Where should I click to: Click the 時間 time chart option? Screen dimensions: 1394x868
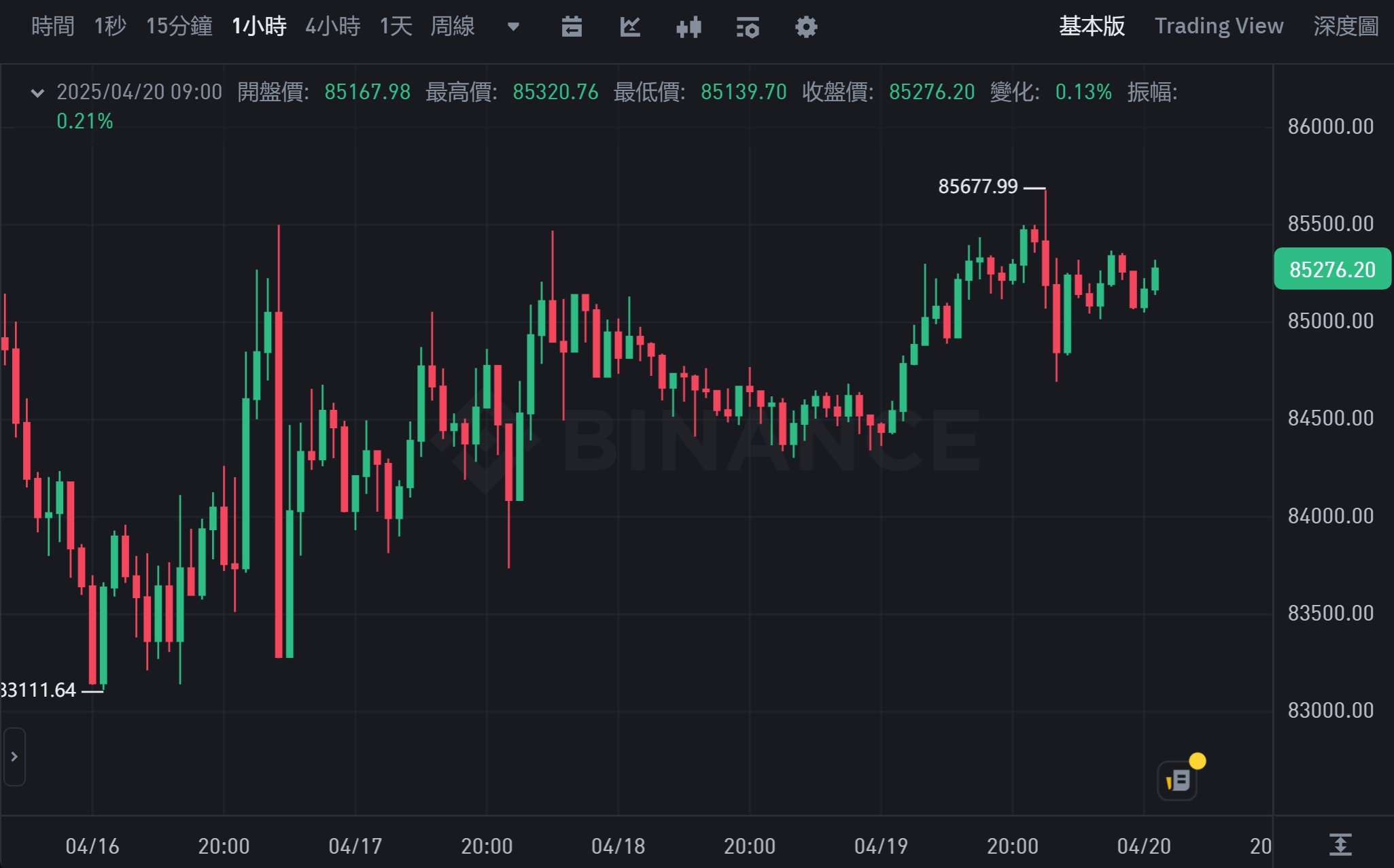coord(52,27)
